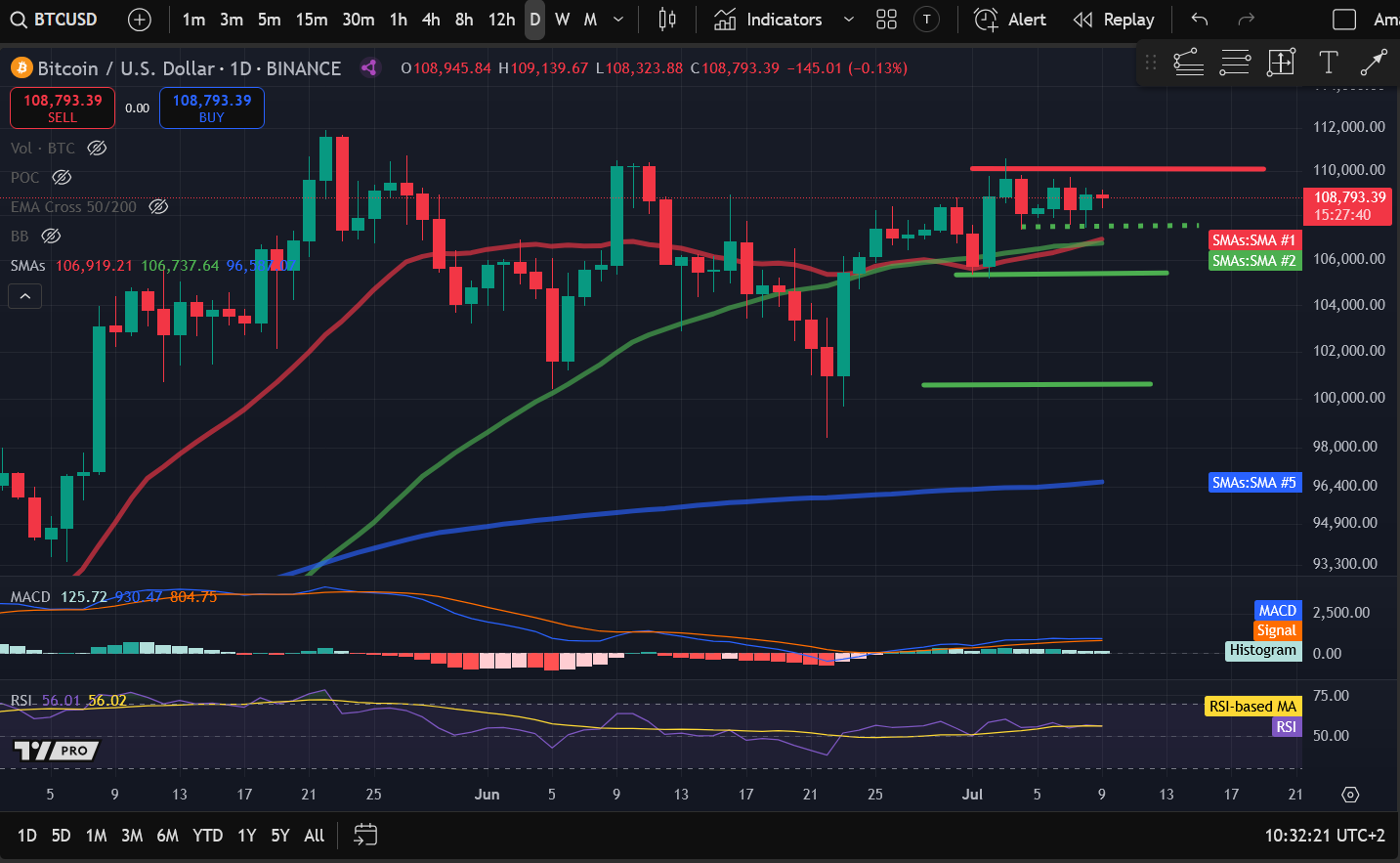Select the 5D date range
The image size is (1400, 863).
pyautogui.click(x=61, y=836)
